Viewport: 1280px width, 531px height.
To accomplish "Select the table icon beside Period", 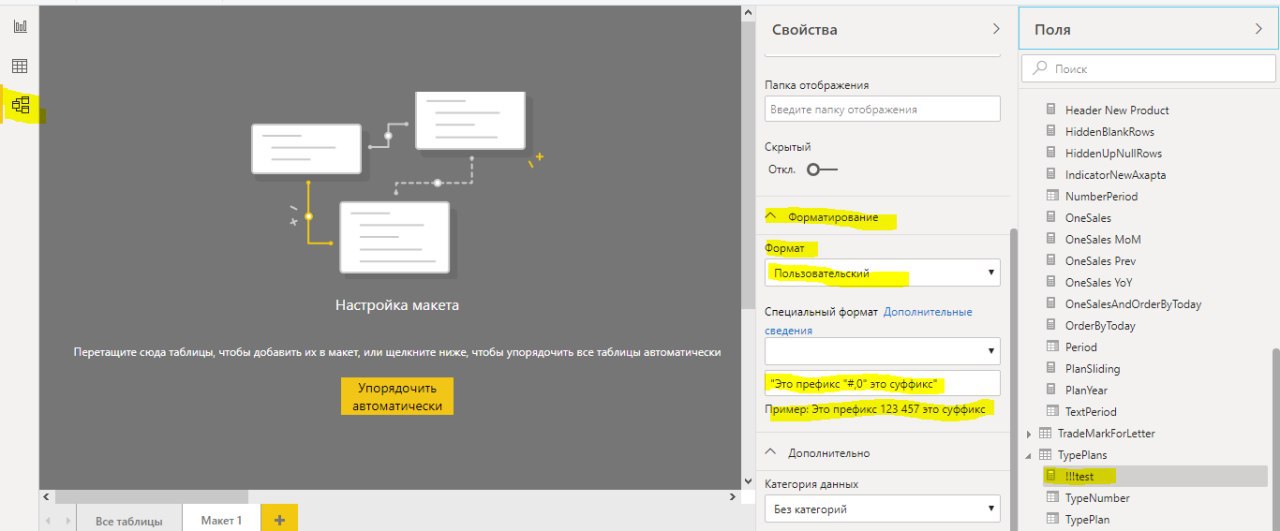I will click(1051, 347).
